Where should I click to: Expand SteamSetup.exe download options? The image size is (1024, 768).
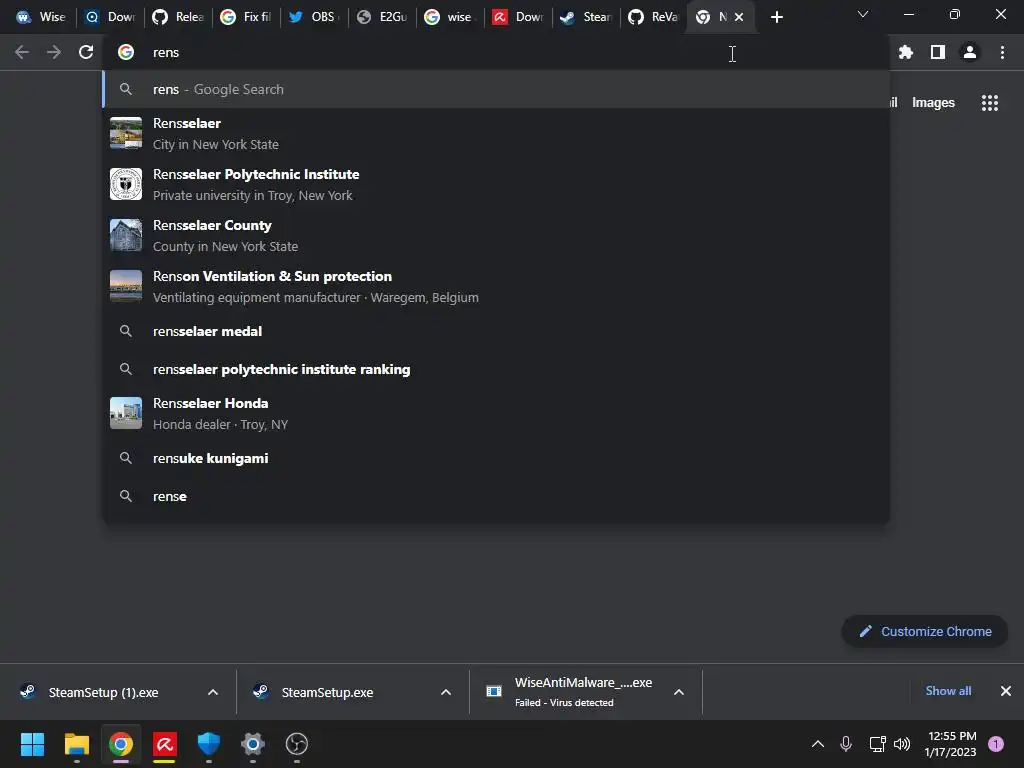click(445, 692)
